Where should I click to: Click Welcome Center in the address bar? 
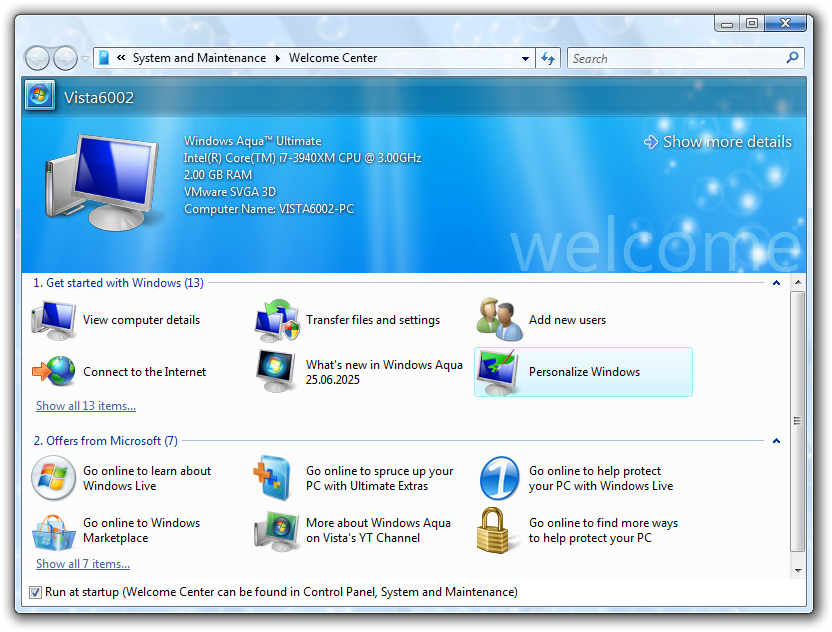(x=333, y=58)
